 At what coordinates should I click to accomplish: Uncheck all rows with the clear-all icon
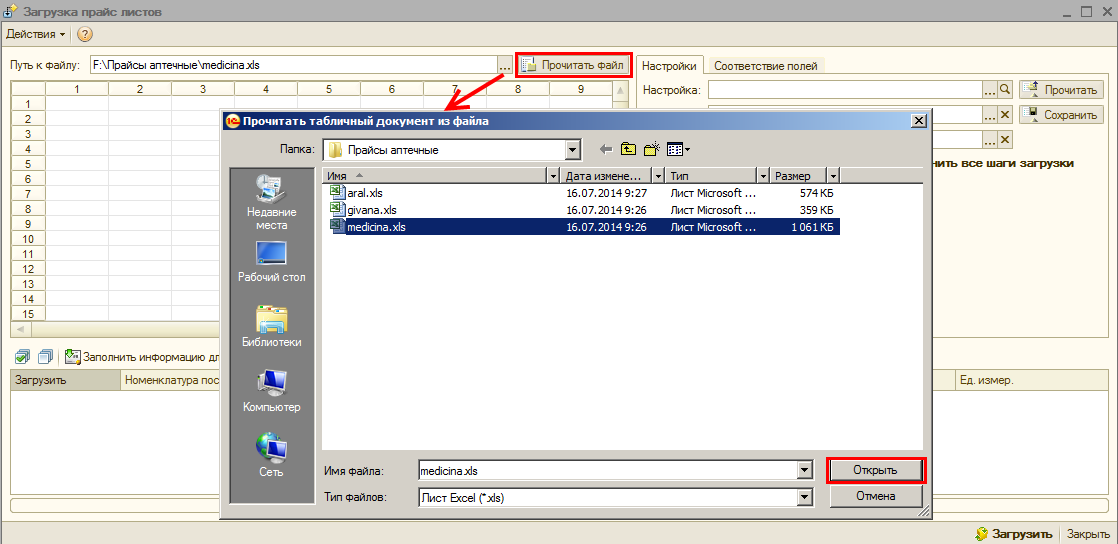pyautogui.click(x=45, y=356)
